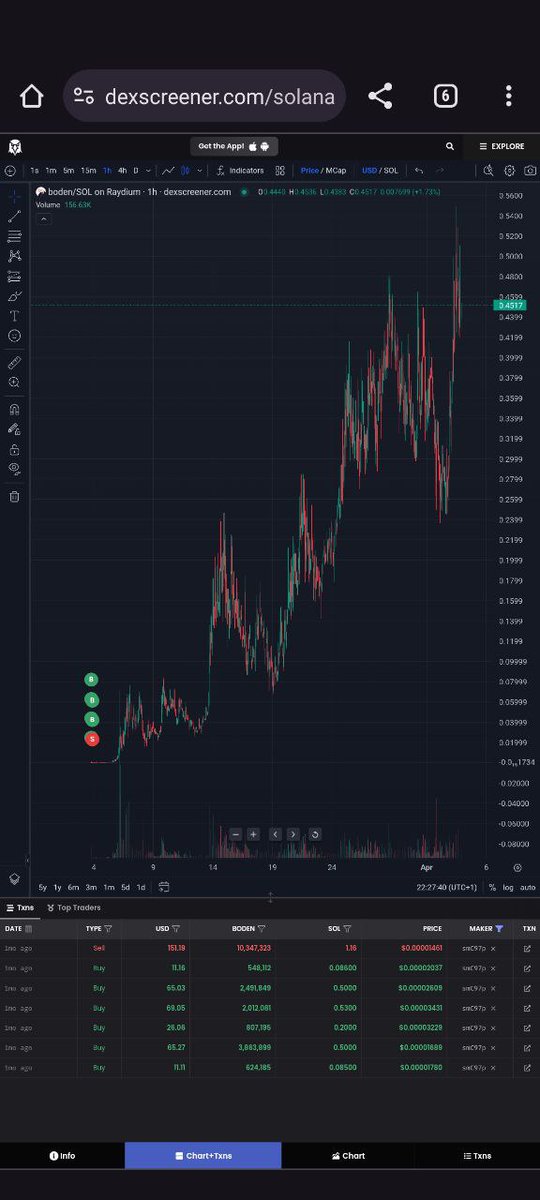Viewport: 540px width, 1200px height.
Task: Select the trend line drawing tool
Action: pyautogui.click(x=14, y=217)
